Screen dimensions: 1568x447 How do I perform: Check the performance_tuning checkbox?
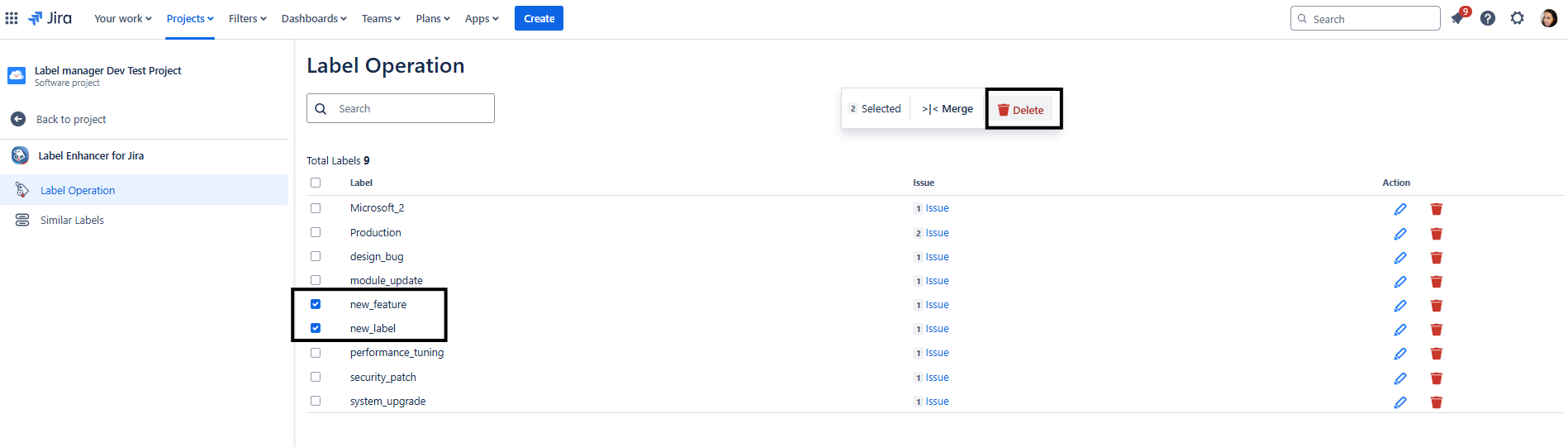316,353
